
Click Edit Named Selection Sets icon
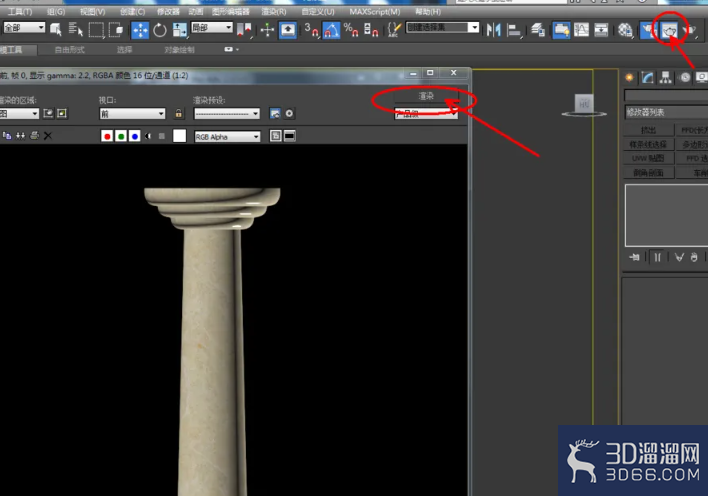(x=394, y=30)
